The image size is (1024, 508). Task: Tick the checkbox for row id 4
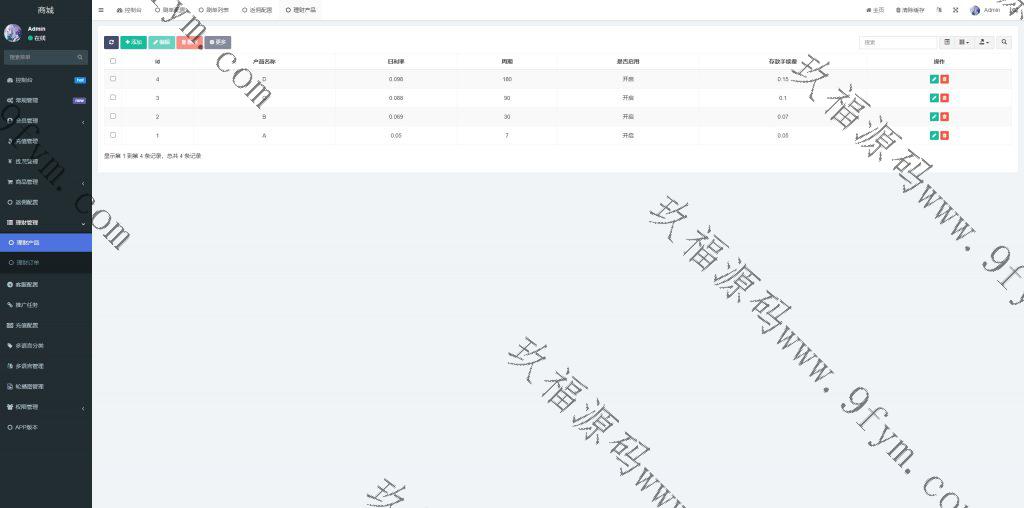pyautogui.click(x=113, y=78)
